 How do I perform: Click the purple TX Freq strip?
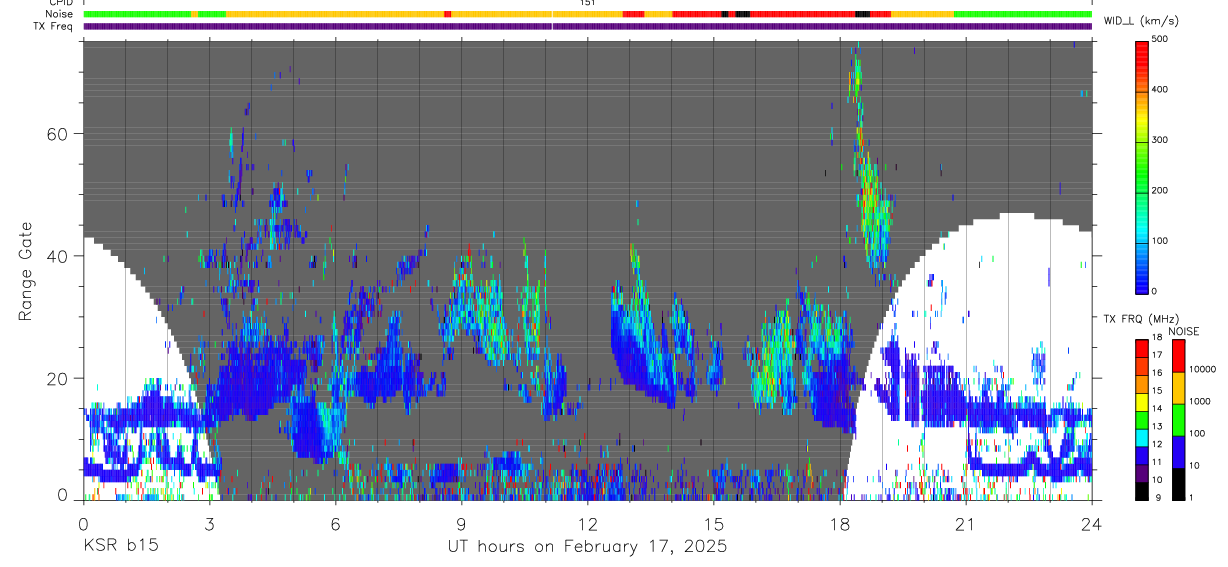[587, 26]
